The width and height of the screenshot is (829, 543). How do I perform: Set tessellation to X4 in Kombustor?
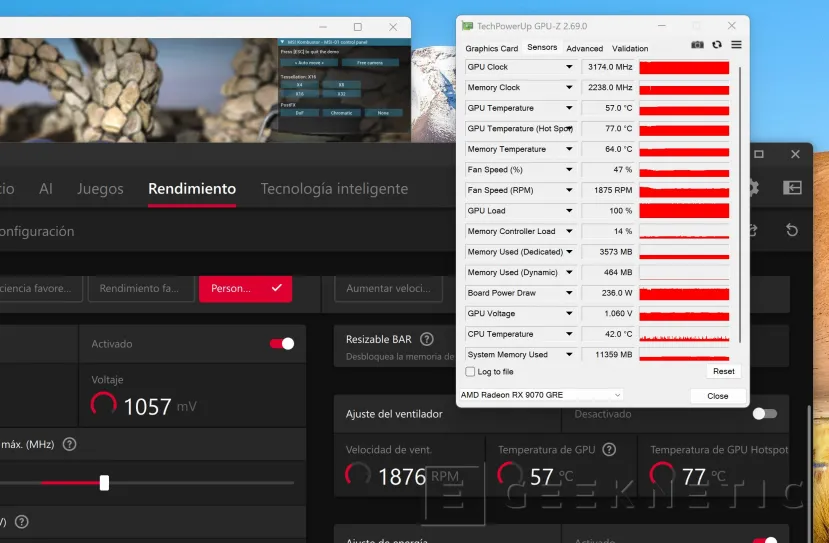(299, 85)
